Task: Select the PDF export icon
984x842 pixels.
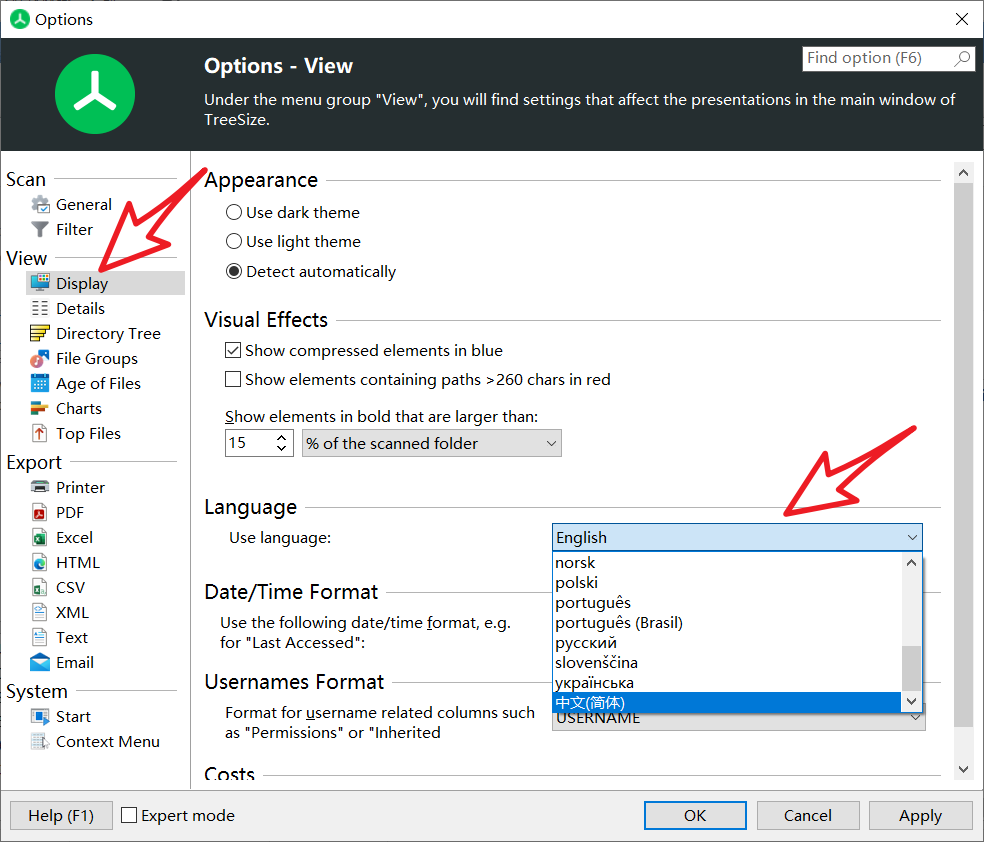Action: coord(40,513)
